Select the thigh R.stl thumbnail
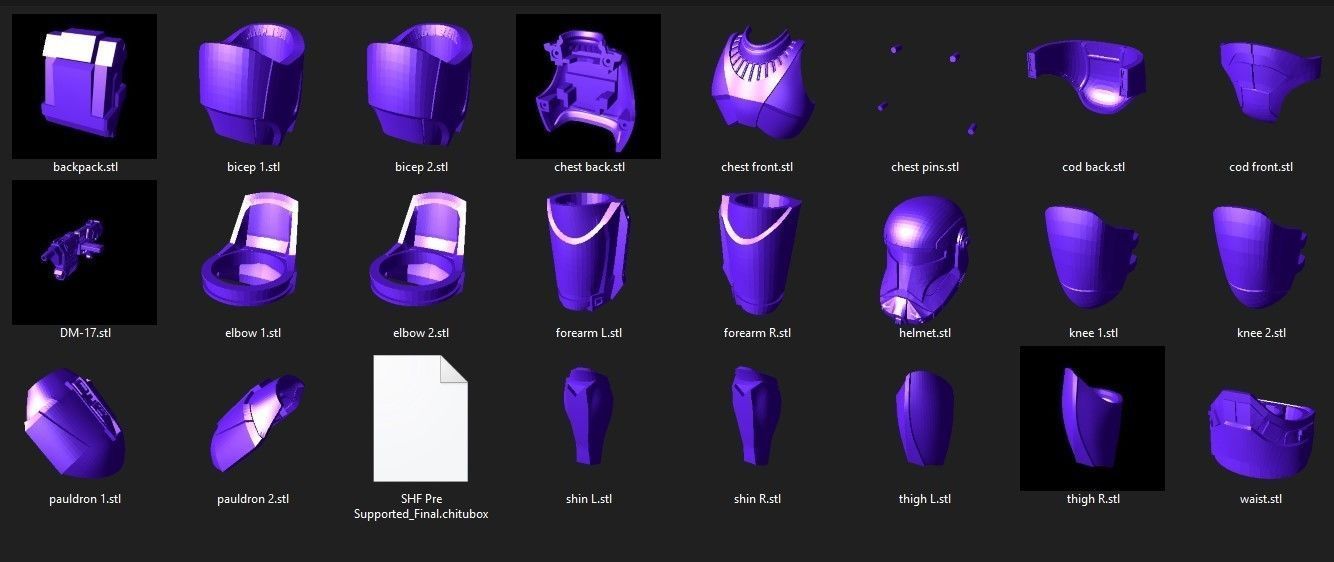Screen dimensions: 1334x562 1092,418
